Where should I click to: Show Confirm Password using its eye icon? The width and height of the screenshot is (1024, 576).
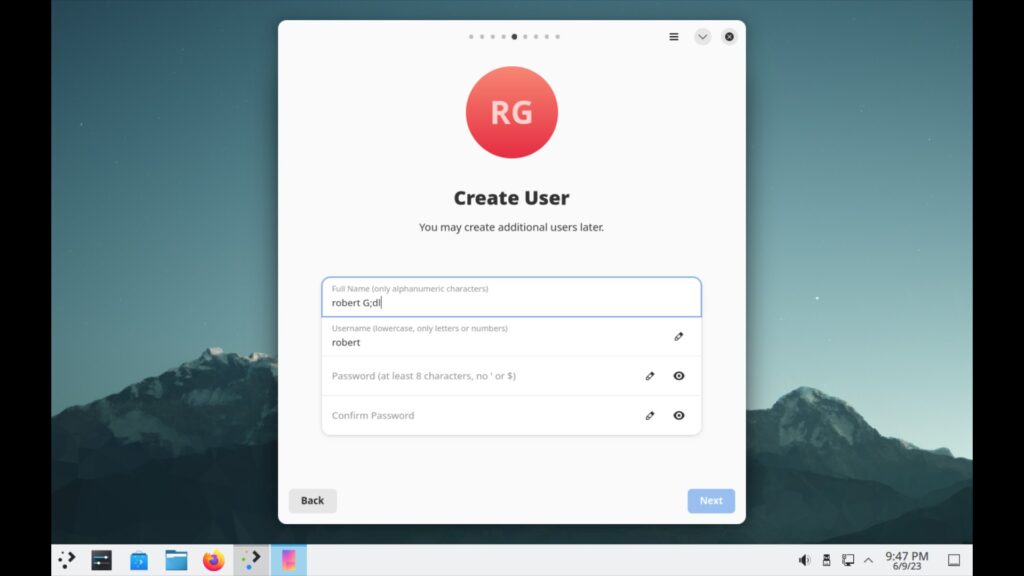click(x=679, y=415)
